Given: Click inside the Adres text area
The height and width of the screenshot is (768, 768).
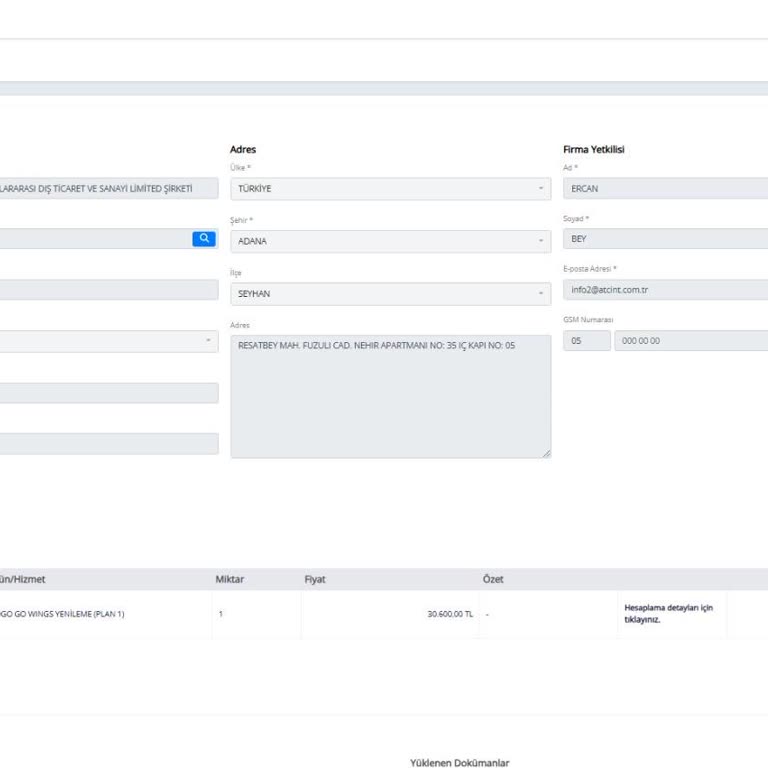Looking at the screenshot, I should [390, 400].
